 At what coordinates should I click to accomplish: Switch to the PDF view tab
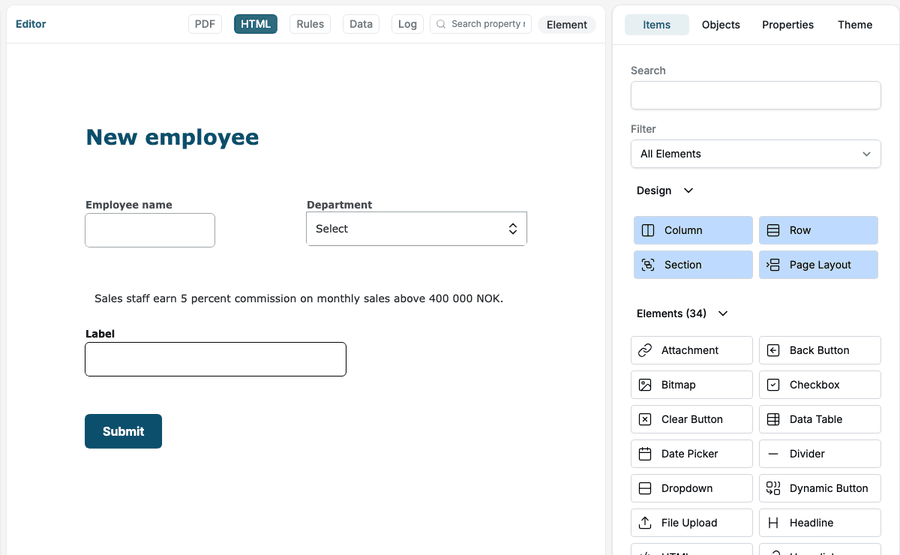pos(205,24)
